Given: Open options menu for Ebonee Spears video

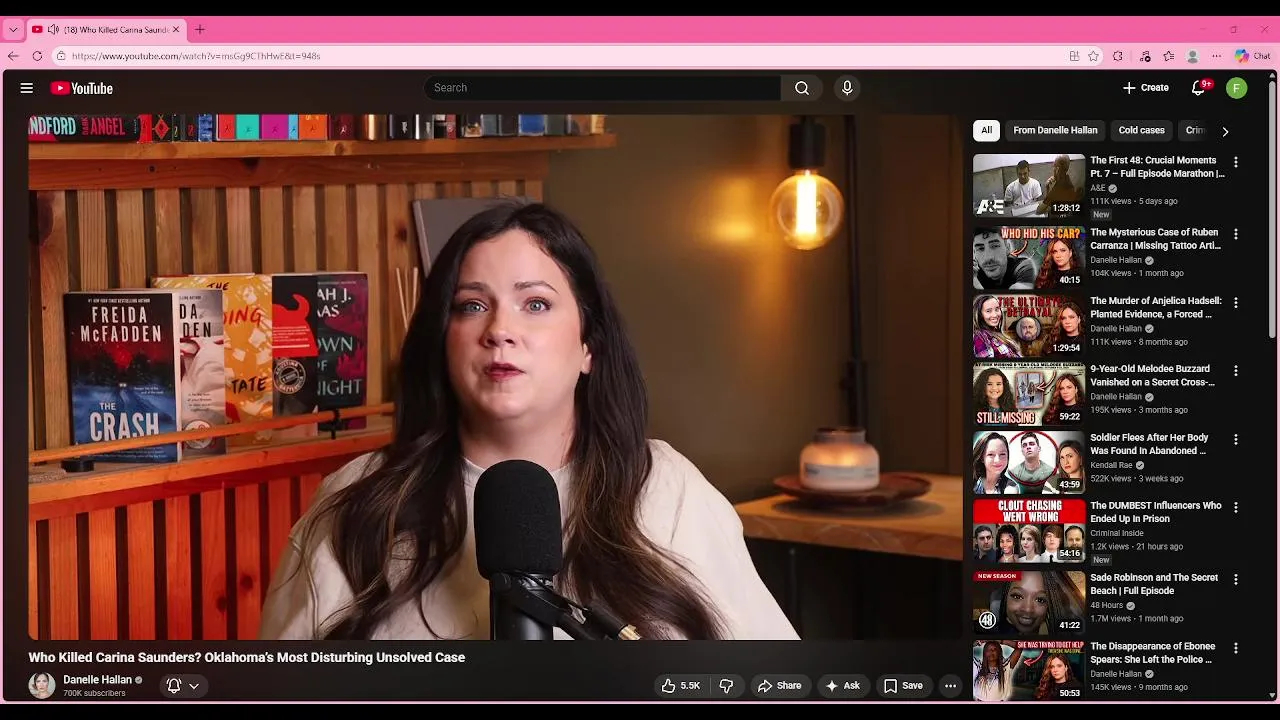Looking at the screenshot, I should coord(1236,648).
